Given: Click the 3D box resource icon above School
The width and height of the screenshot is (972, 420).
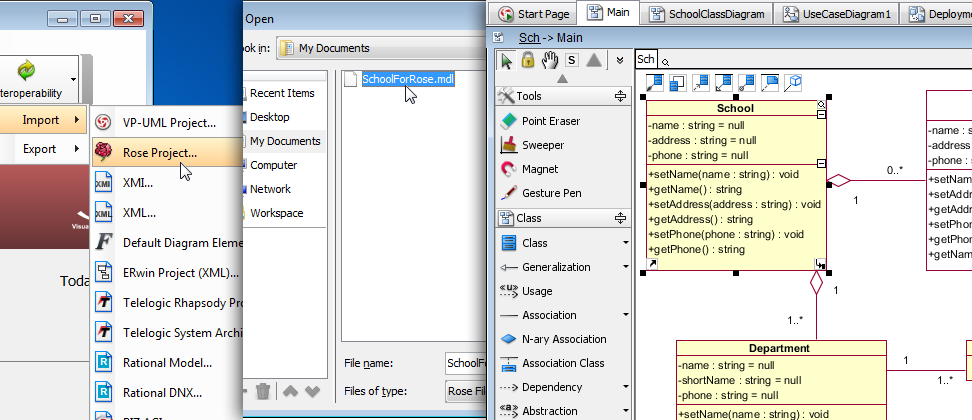Looking at the screenshot, I should click(793, 82).
